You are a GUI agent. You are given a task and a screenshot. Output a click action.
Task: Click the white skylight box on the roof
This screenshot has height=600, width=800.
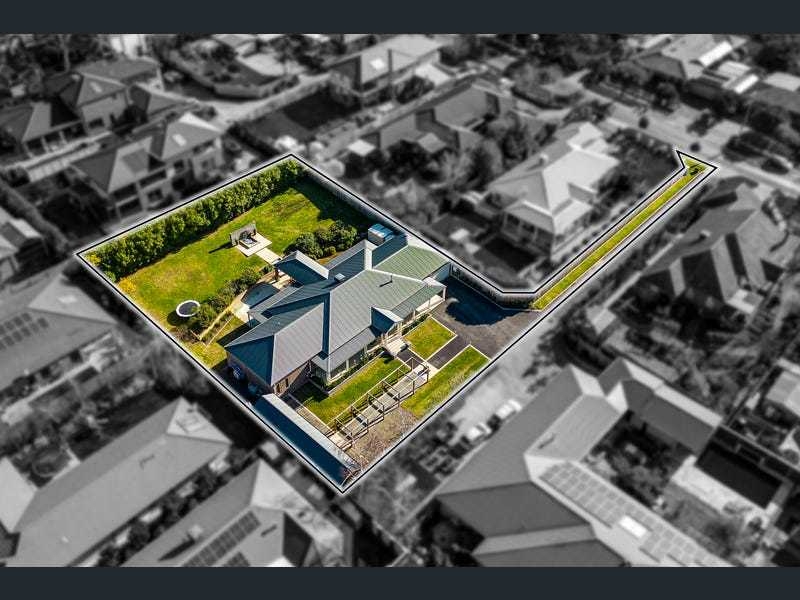[381, 234]
